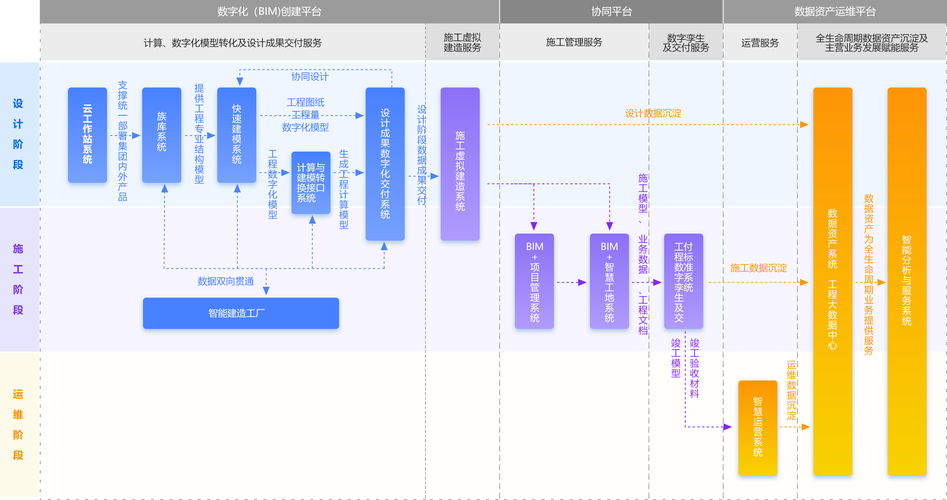947x500 pixels.
Task: Select the BIM+项目管理系统 box
Action: 534,281
